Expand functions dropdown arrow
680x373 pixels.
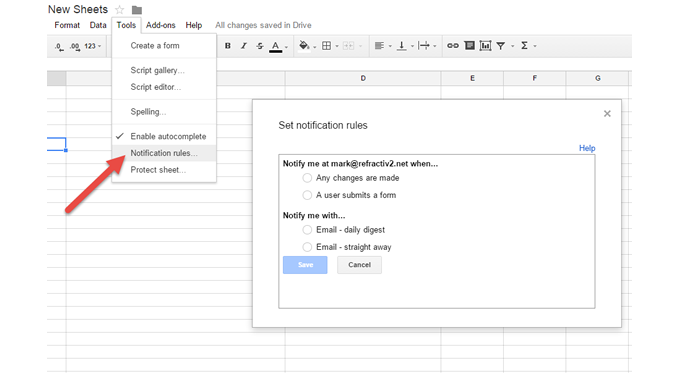click(x=535, y=46)
